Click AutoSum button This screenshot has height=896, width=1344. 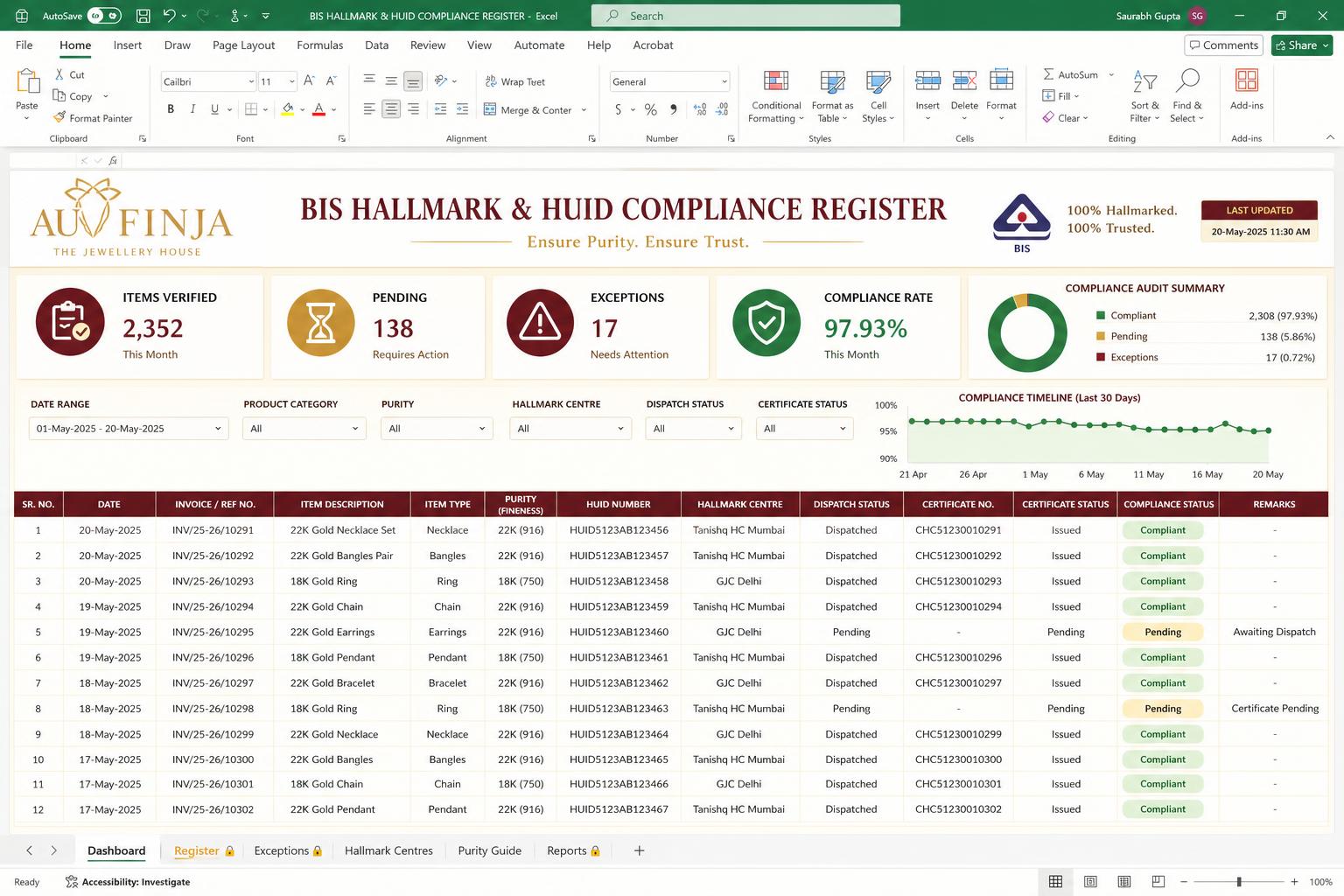(x=1070, y=74)
